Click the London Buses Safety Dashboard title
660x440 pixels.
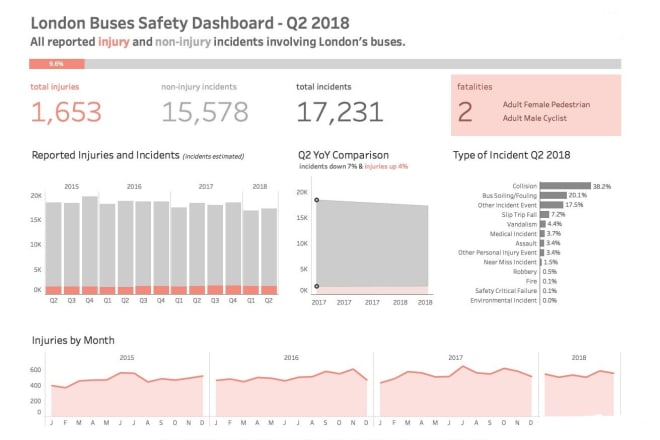tap(190, 23)
